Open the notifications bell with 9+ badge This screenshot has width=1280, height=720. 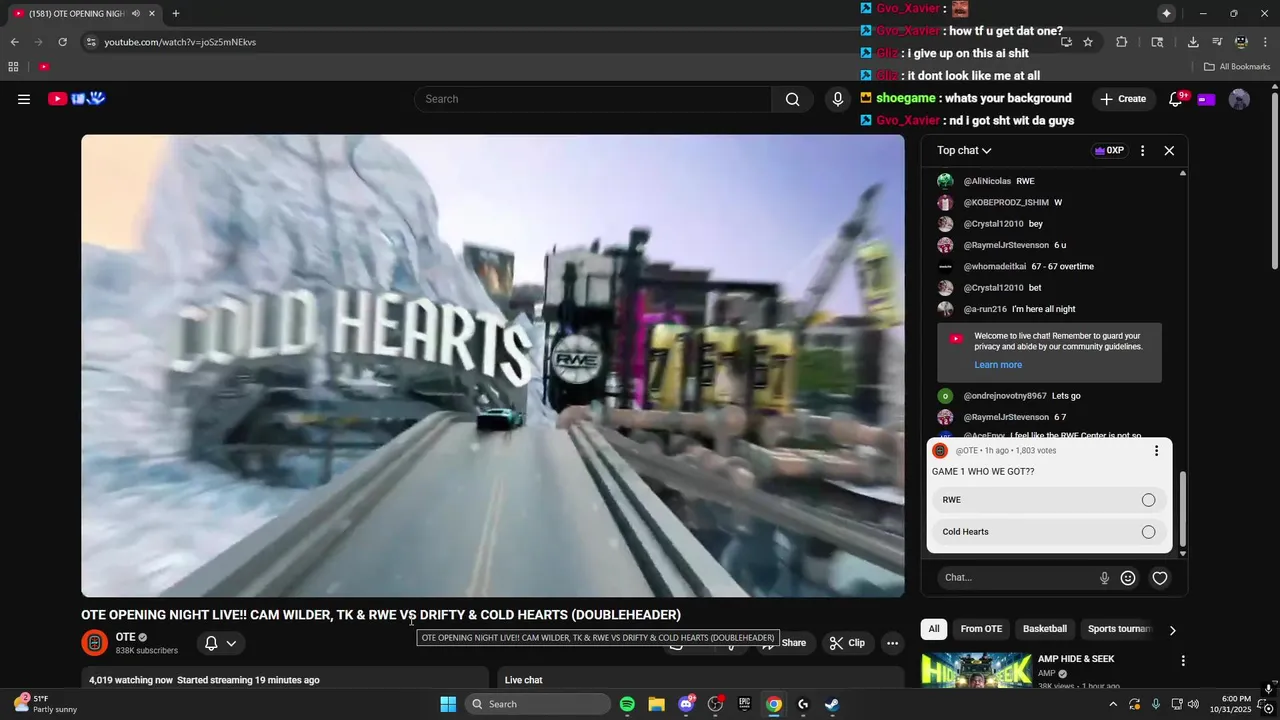tap(1176, 99)
